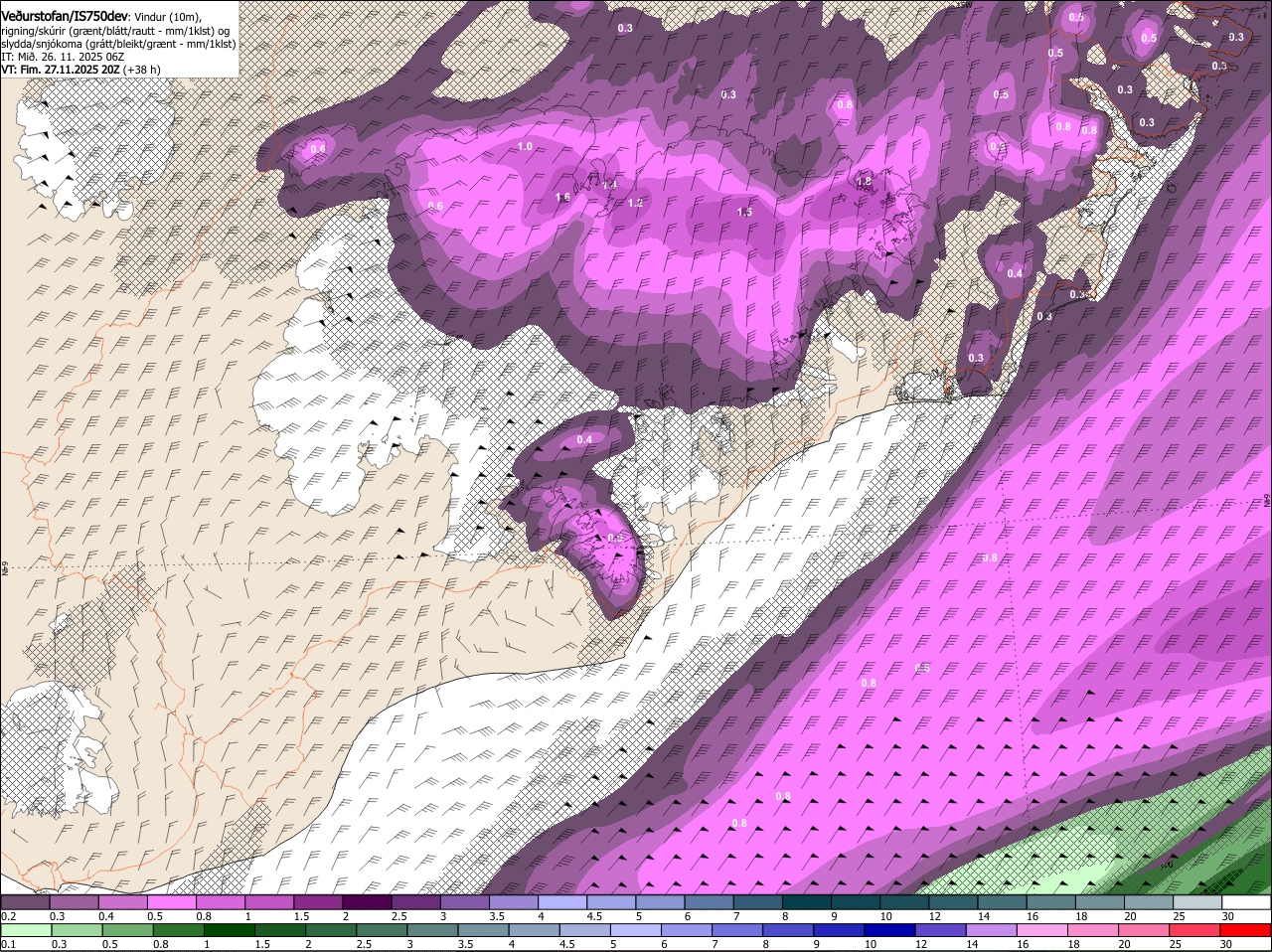Image resolution: width=1272 pixels, height=952 pixels.
Task: Pick the dark purple 2 upper-scale swatch
Action: pos(367,902)
